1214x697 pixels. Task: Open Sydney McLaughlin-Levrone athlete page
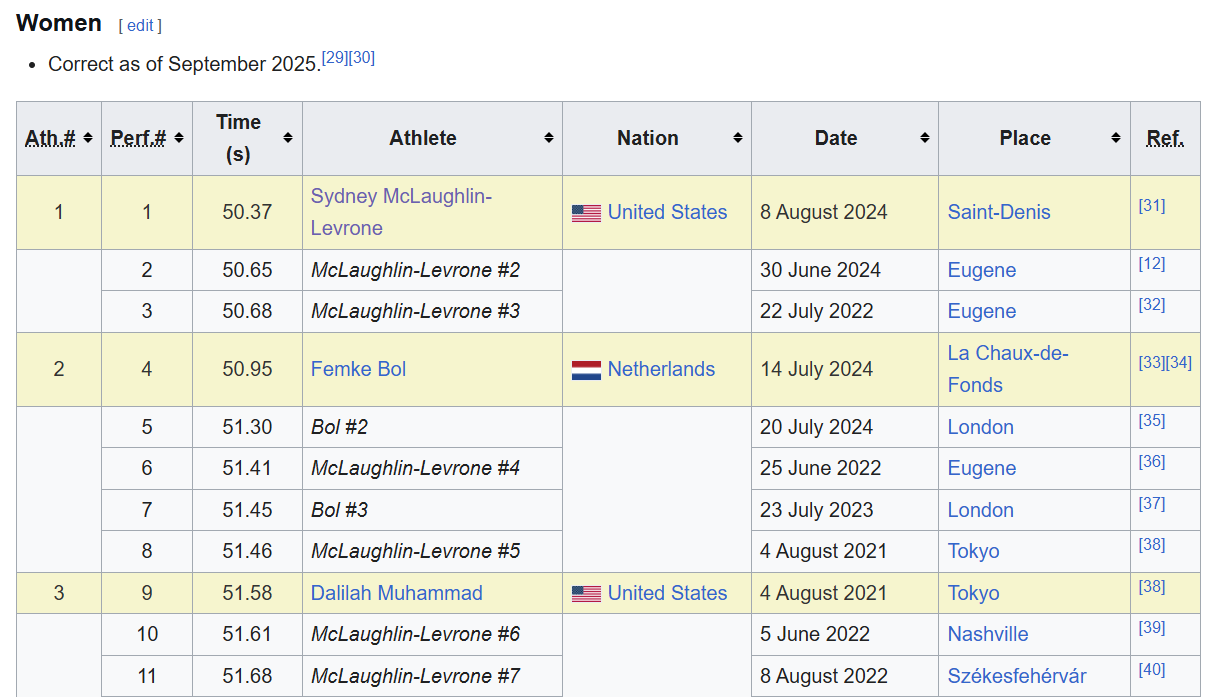(x=400, y=197)
